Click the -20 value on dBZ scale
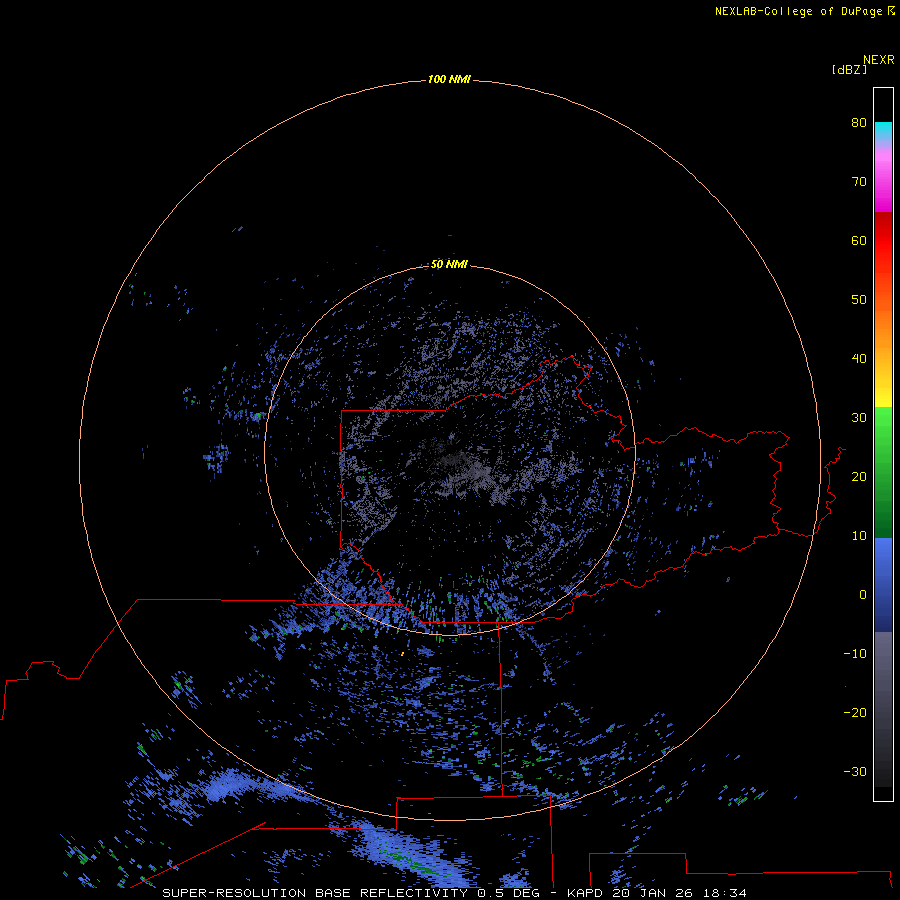Screen dimensions: 900x900 click(x=855, y=713)
